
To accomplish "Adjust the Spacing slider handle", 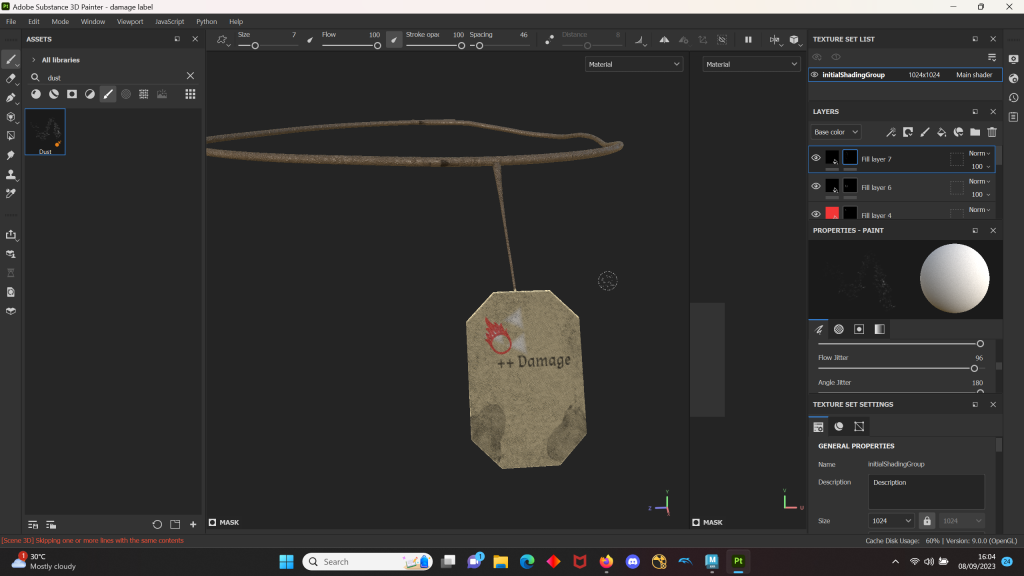I will pos(479,46).
